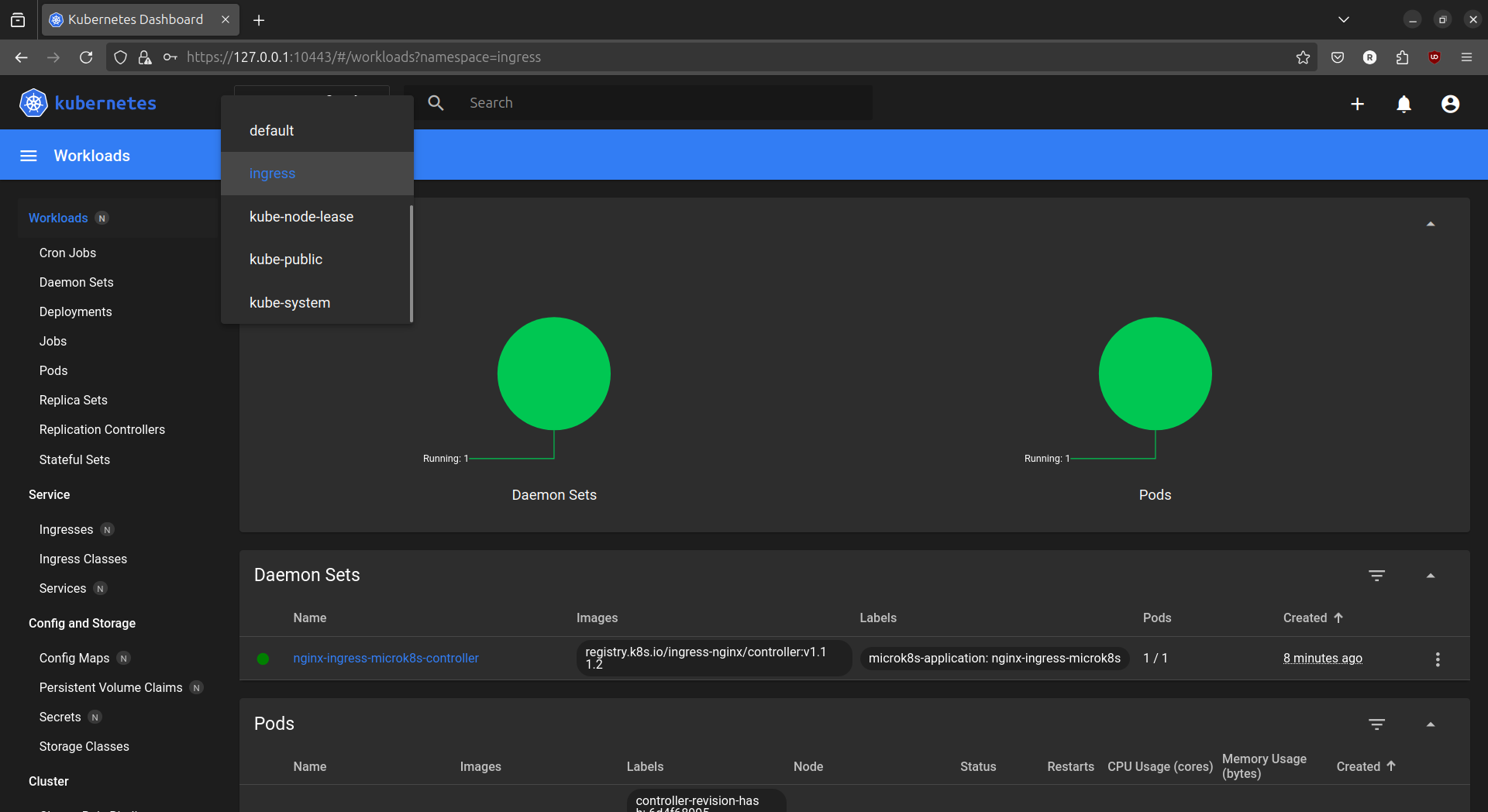Click the namespace dropdown scrollbar
The image size is (1488, 812).
pyautogui.click(x=411, y=263)
